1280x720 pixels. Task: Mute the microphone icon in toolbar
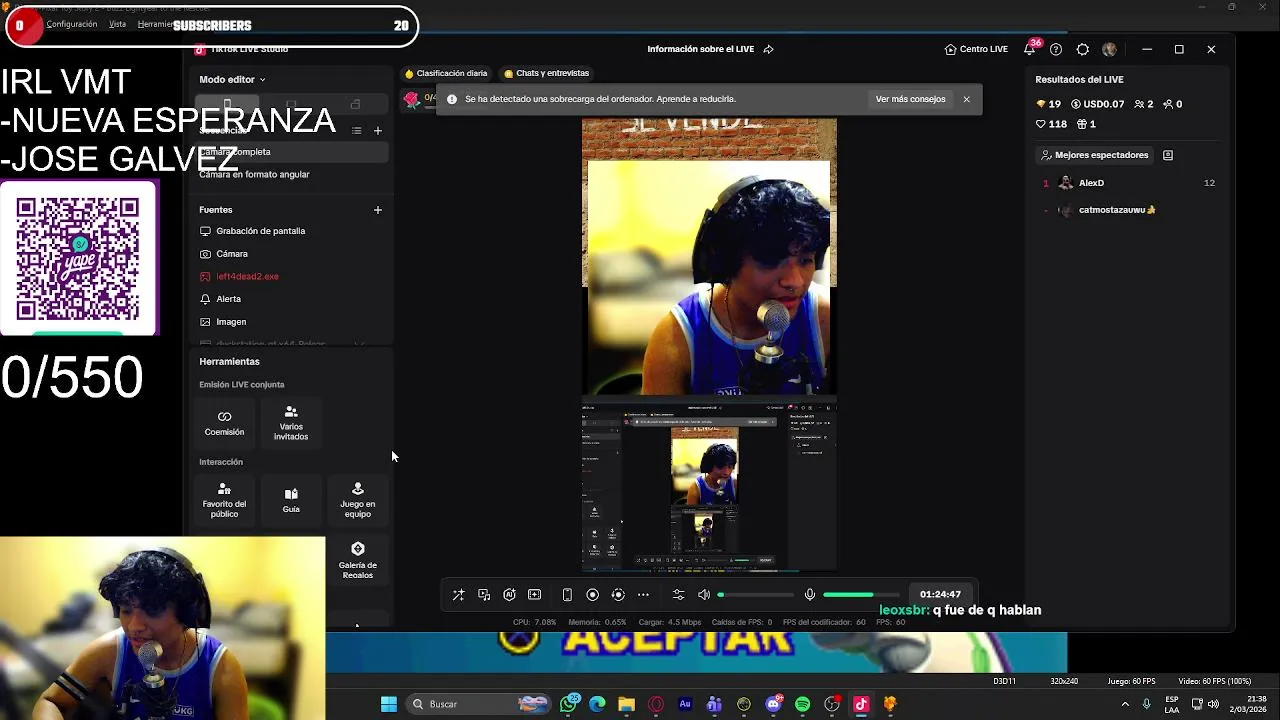click(x=810, y=595)
